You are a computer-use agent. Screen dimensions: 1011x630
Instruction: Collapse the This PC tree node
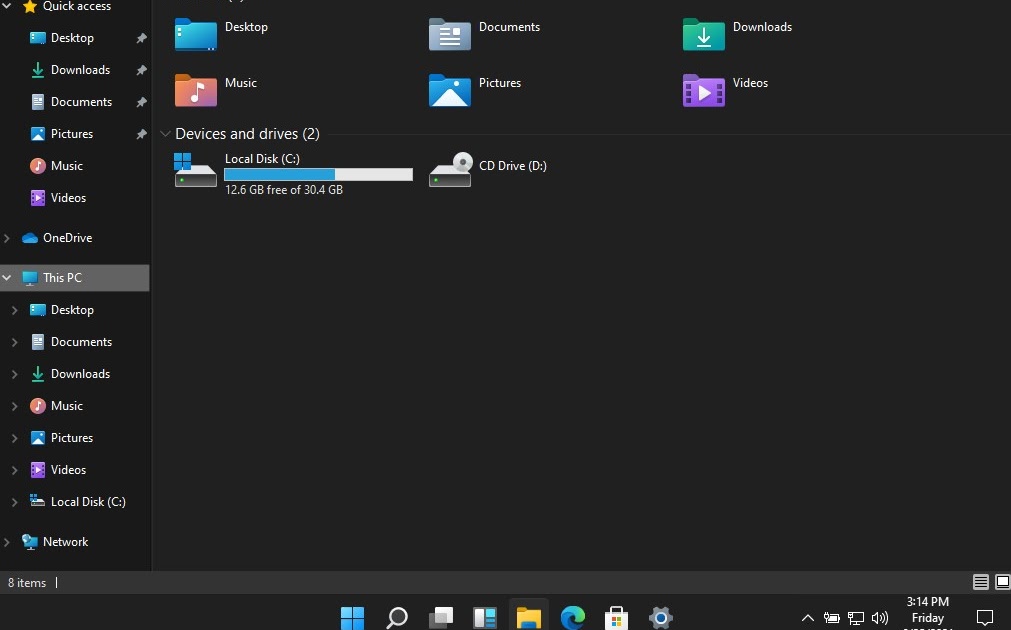pos(7,278)
